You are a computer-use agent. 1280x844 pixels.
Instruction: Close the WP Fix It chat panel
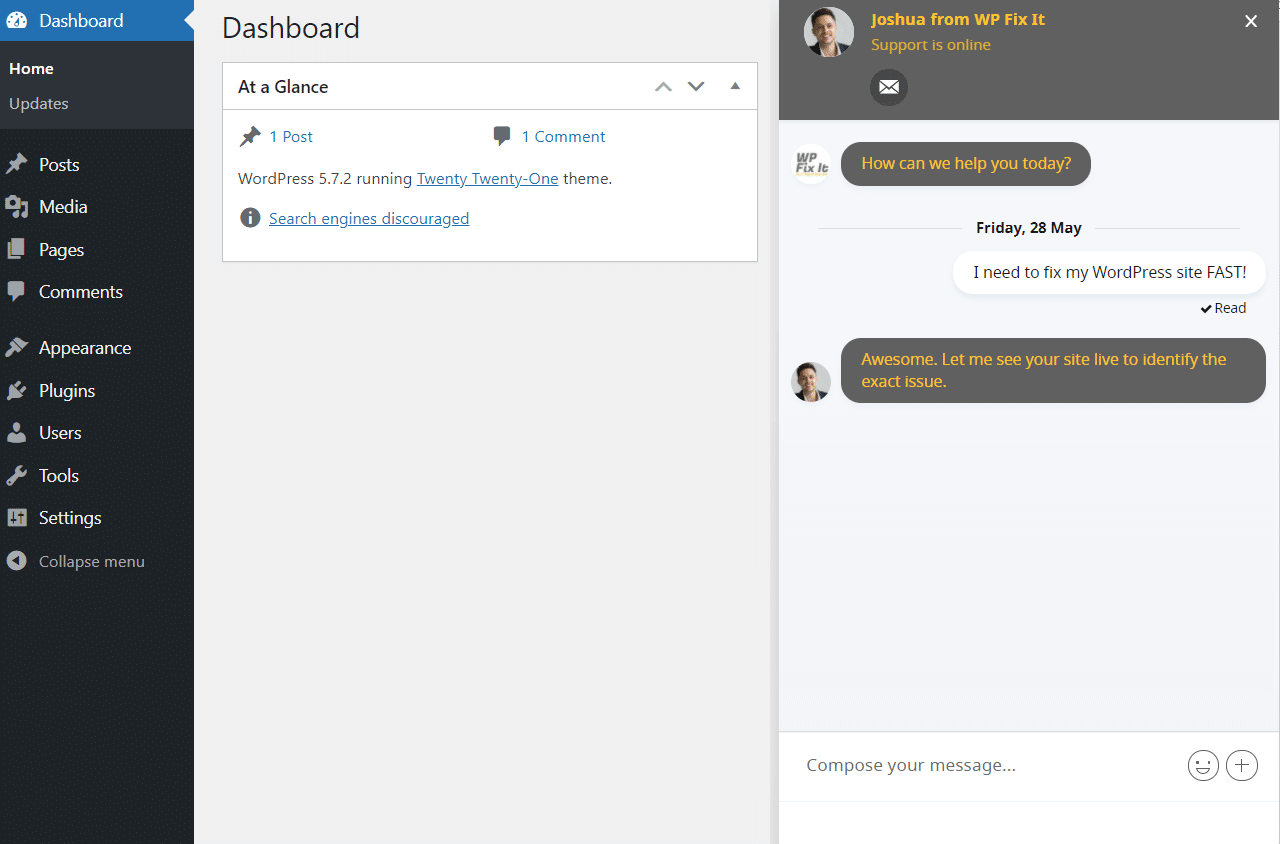1251,21
